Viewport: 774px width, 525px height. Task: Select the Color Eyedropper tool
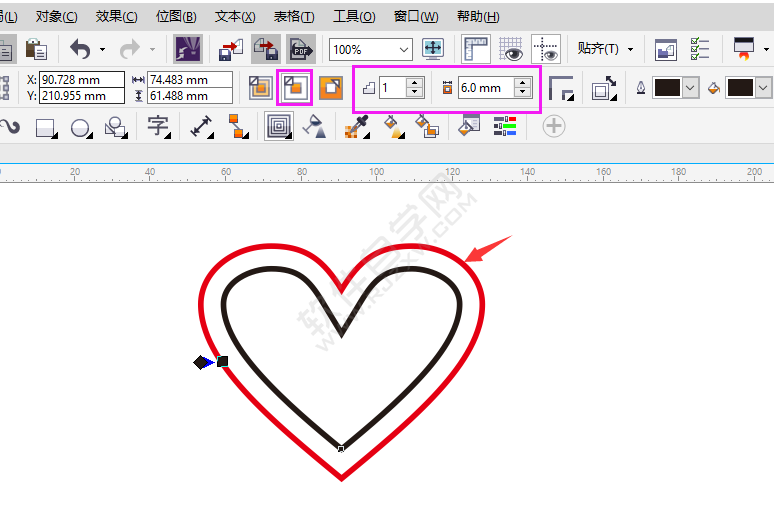pyautogui.click(x=357, y=126)
